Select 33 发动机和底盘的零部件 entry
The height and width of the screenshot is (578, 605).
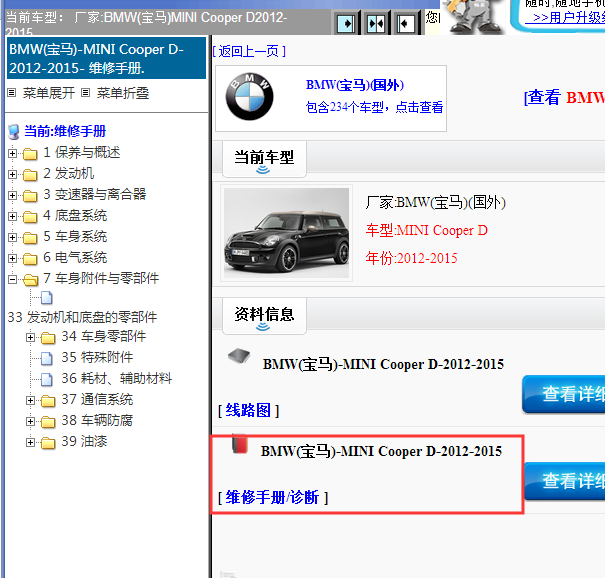[82, 317]
